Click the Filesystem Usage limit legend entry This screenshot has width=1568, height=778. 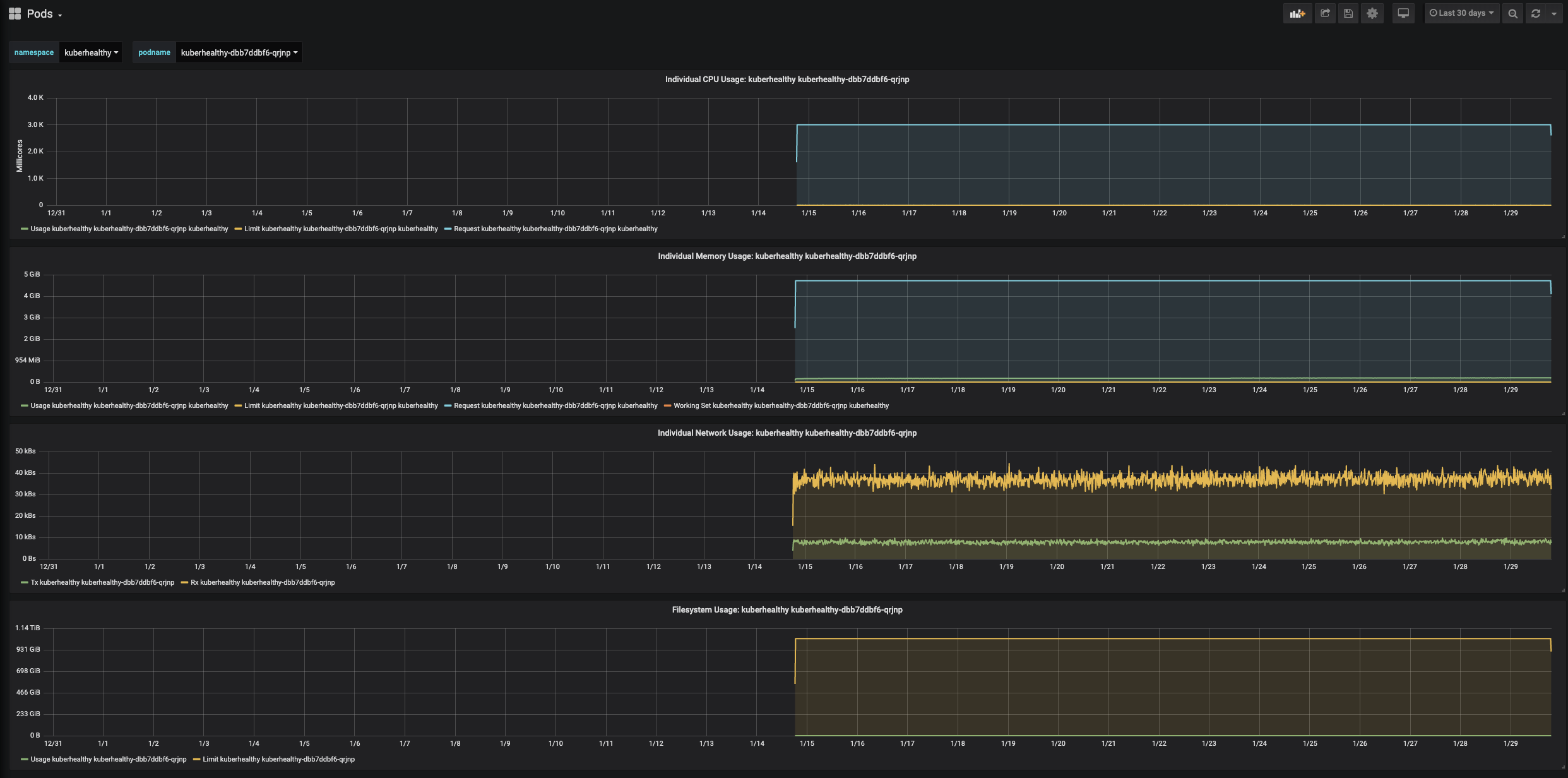click(x=275, y=759)
